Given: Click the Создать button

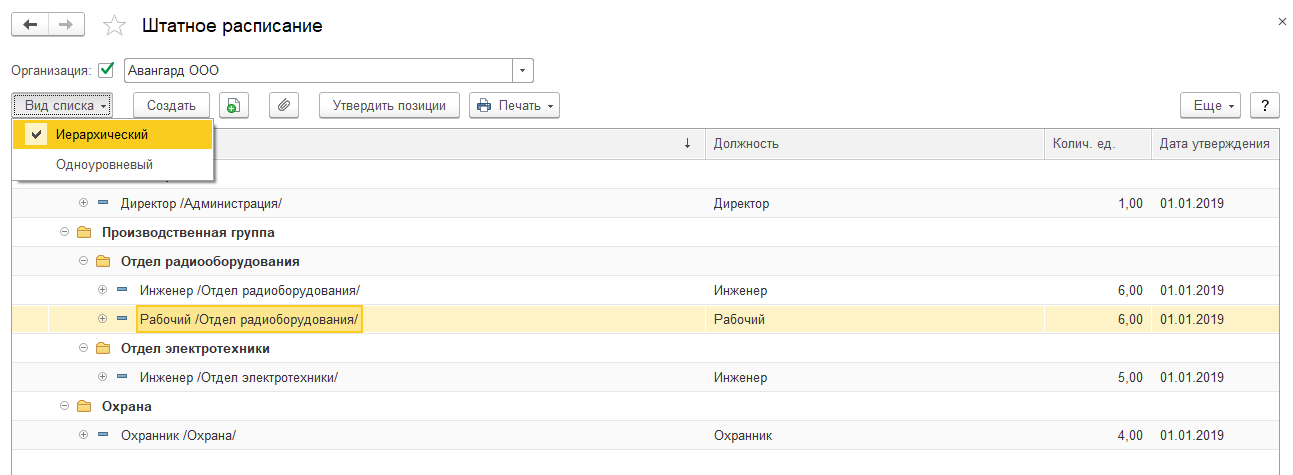Looking at the screenshot, I should pos(171,105).
